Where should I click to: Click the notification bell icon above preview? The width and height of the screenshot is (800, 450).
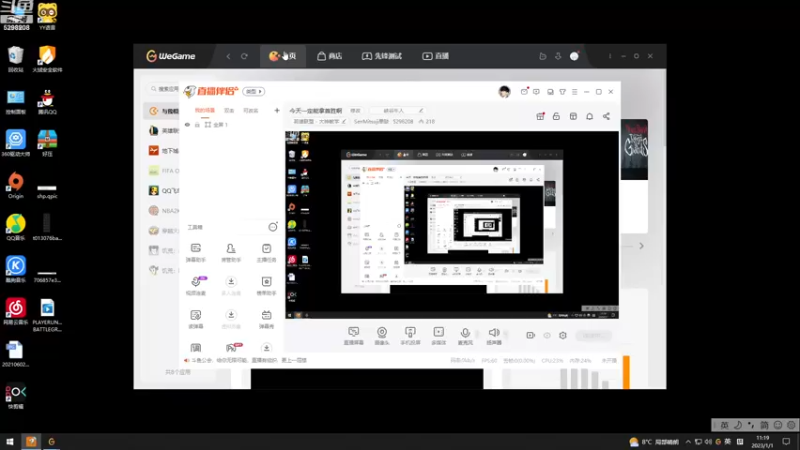click(589, 116)
